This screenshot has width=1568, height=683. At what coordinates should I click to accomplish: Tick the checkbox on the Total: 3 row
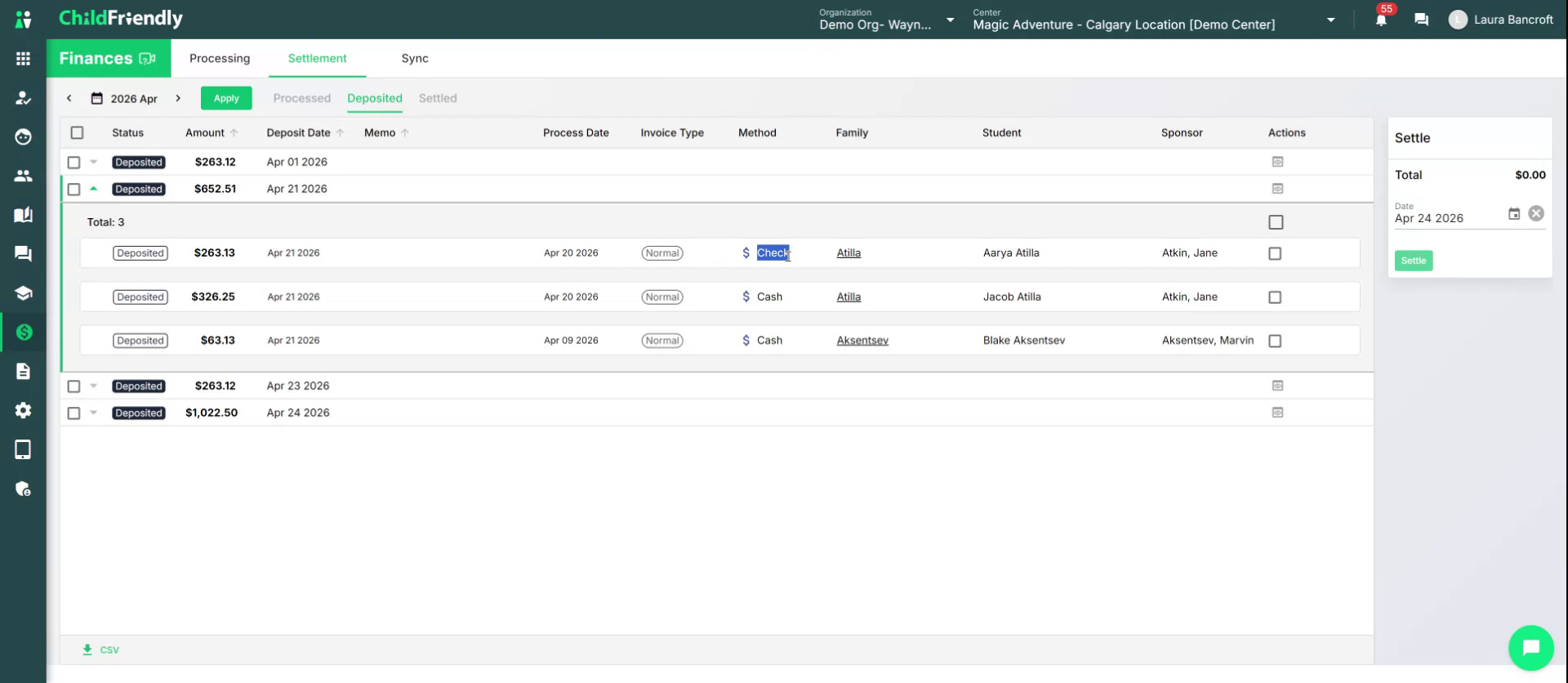1276,222
